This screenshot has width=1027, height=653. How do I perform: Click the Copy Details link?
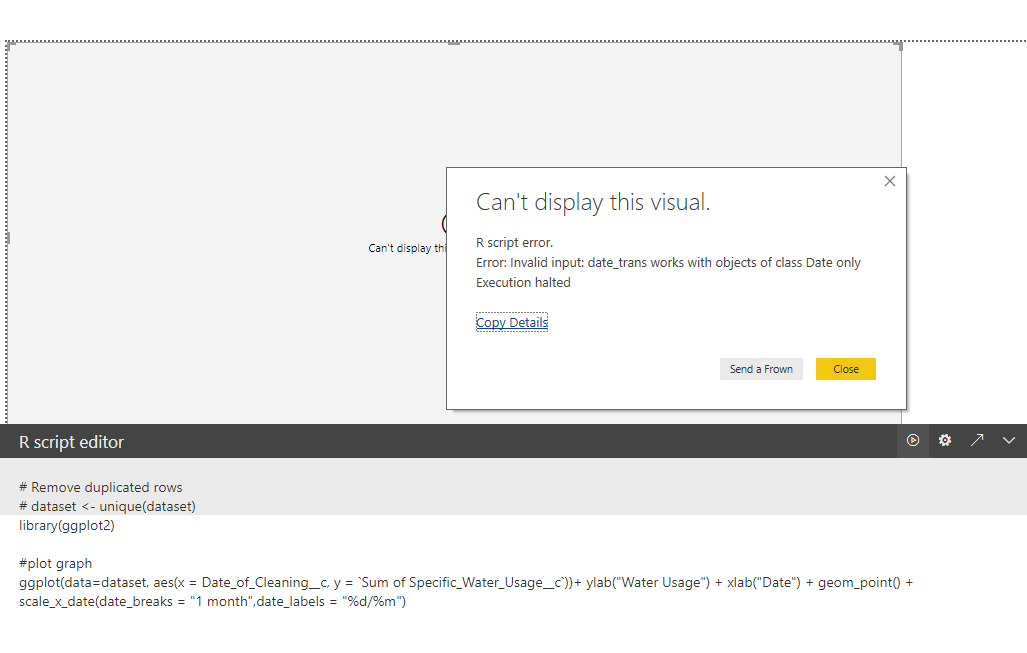(512, 322)
